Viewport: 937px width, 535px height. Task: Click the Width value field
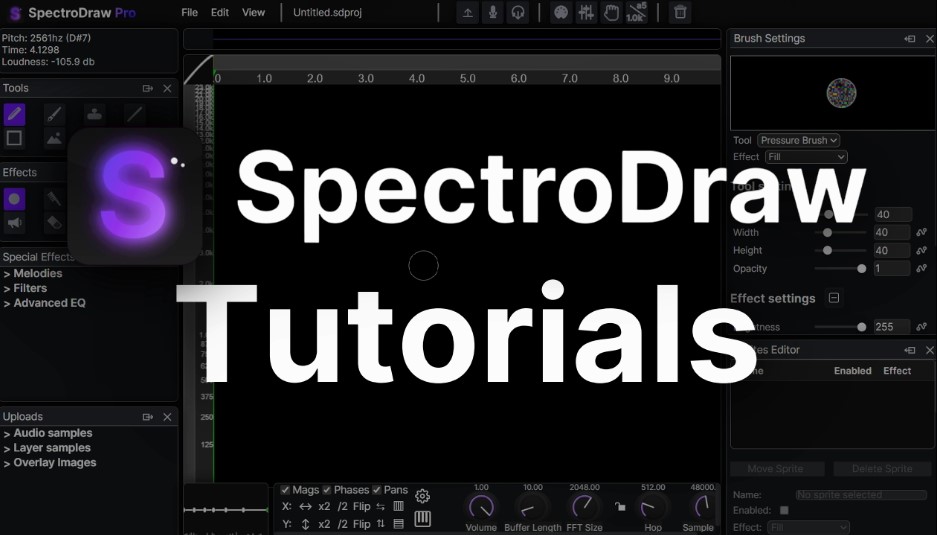pos(892,233)
